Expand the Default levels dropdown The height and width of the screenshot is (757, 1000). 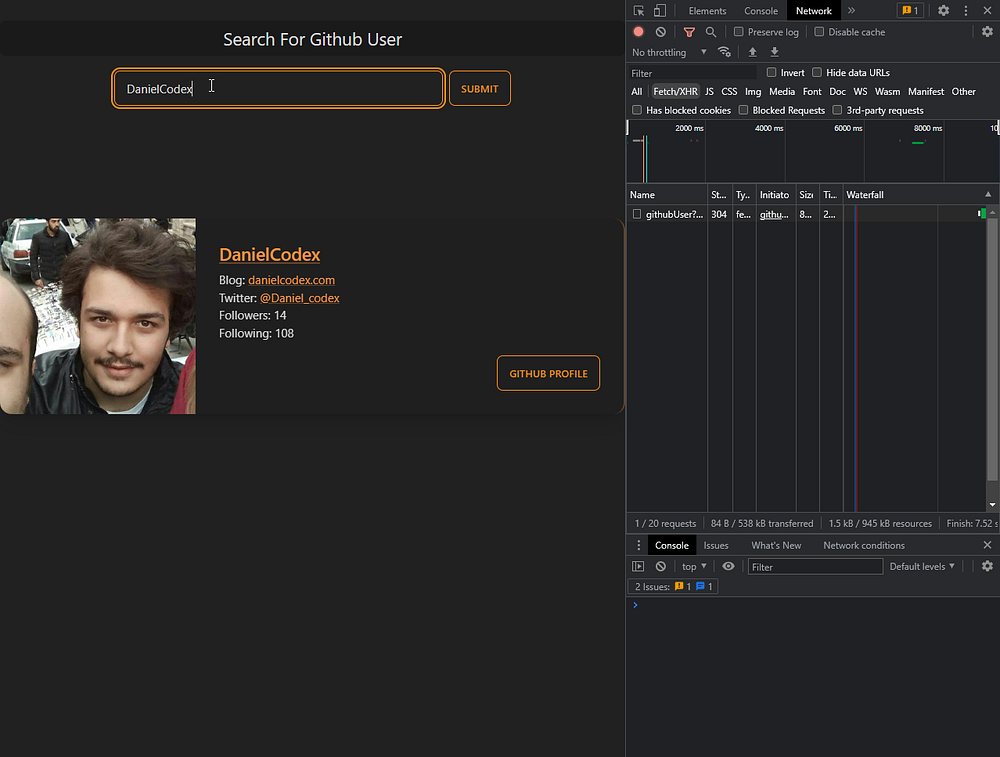pyautogui.click(x=922, y=566)
